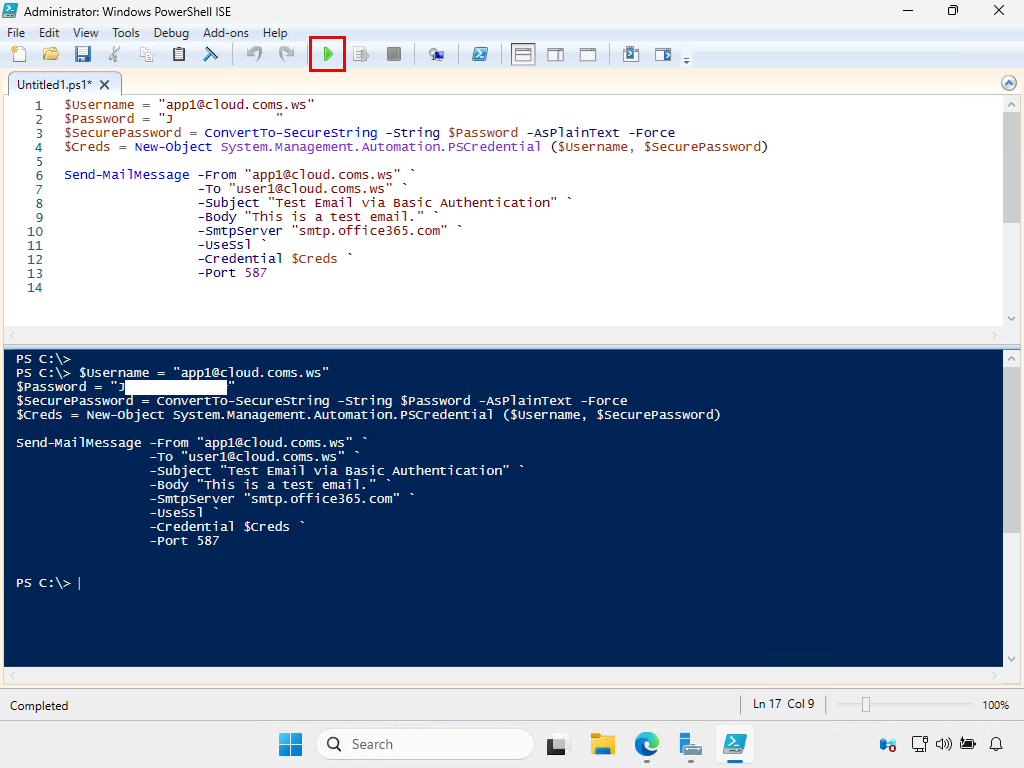Run the script with green play
This screenshot has width=1024, height=768.
click(328, 54)
